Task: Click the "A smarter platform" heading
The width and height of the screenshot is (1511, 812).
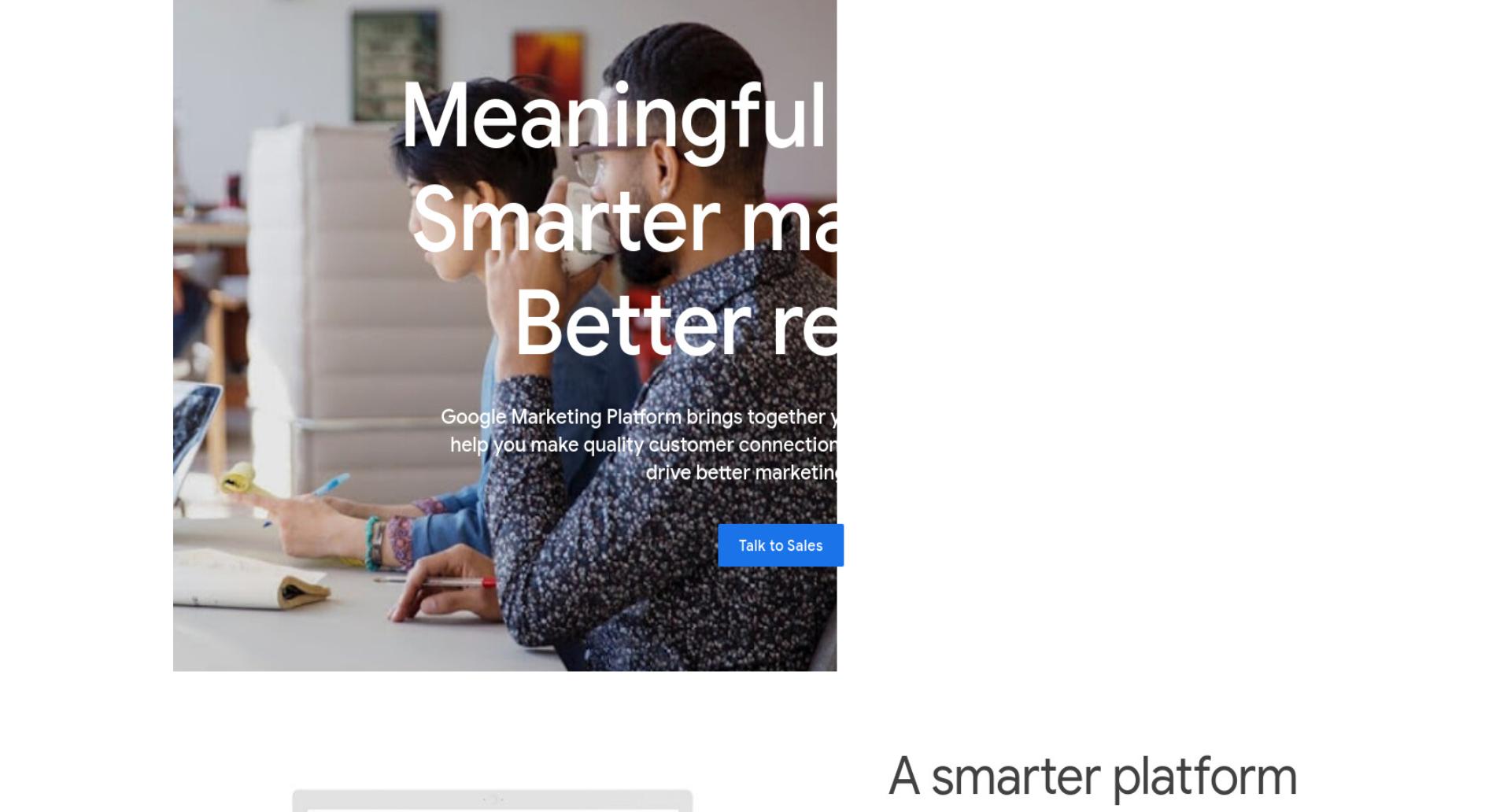Action: point(1092,777)
